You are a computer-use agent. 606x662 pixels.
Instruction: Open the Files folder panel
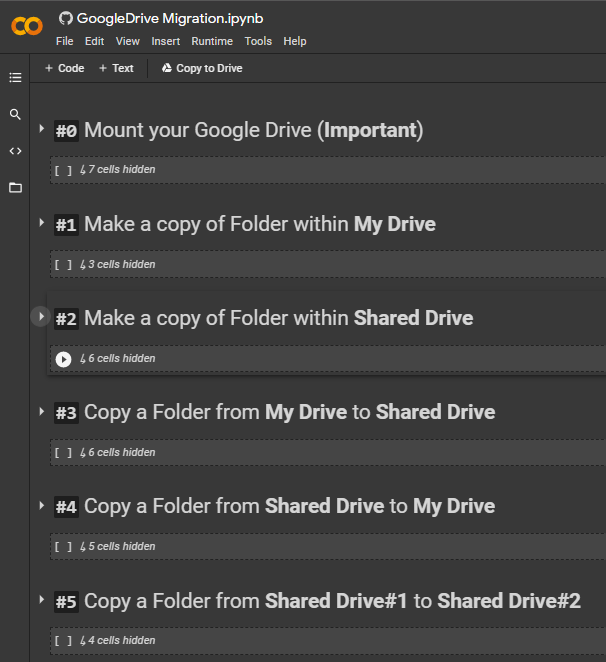click(15, 187)
